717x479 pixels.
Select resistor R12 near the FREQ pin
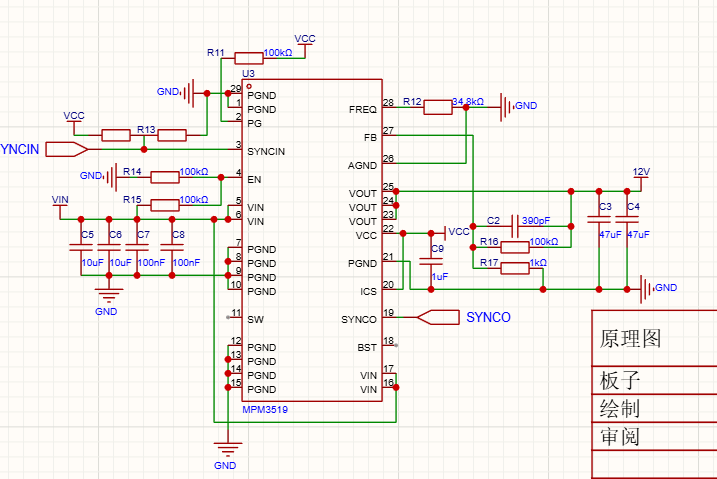(x=438, y=107)
